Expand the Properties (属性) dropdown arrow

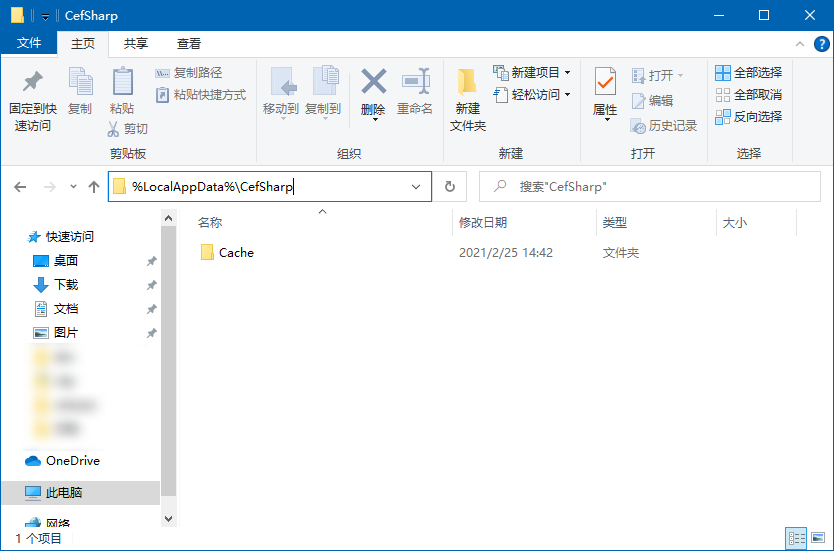tap(607, 120)
